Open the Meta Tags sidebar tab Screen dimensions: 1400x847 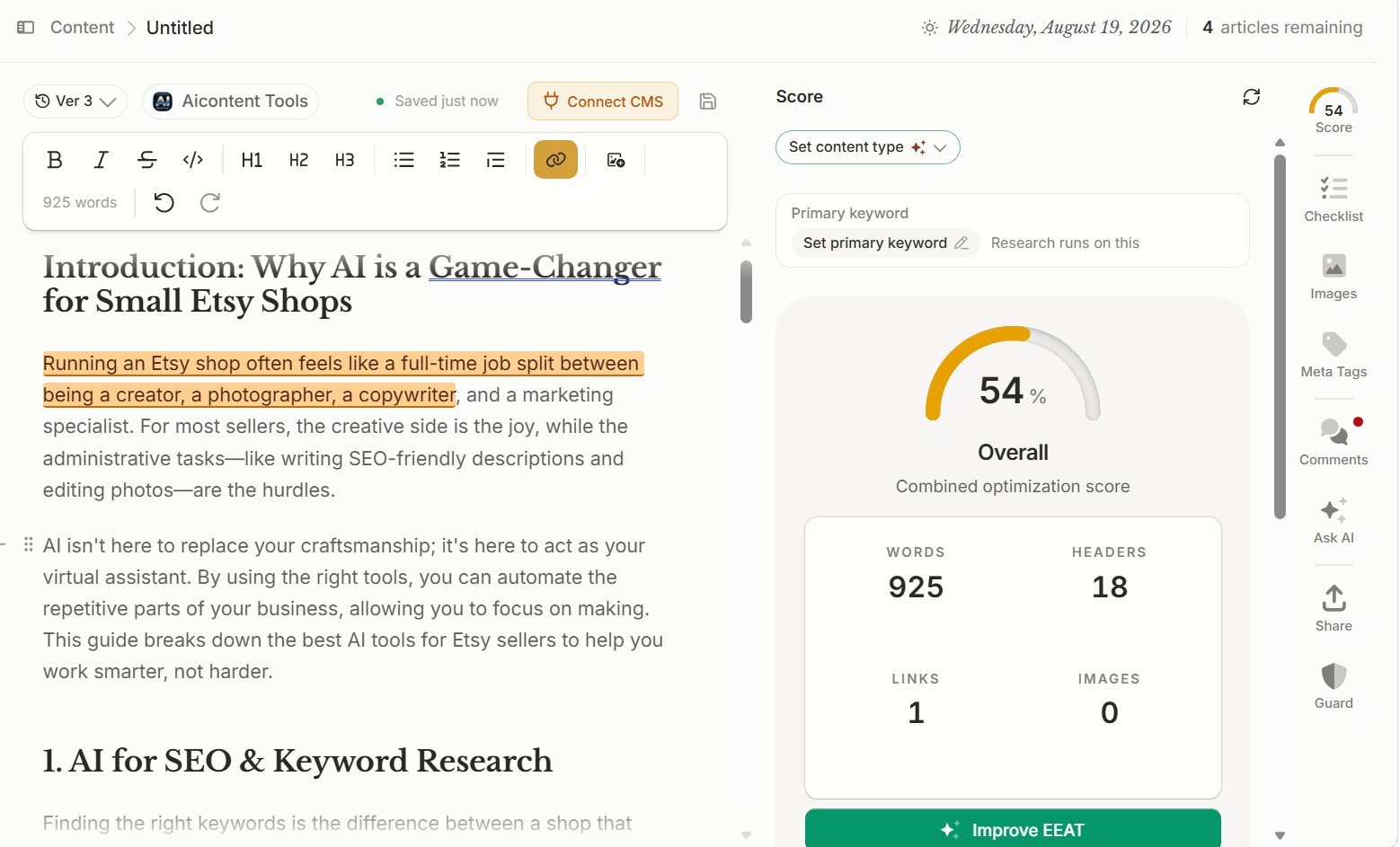1334,355
